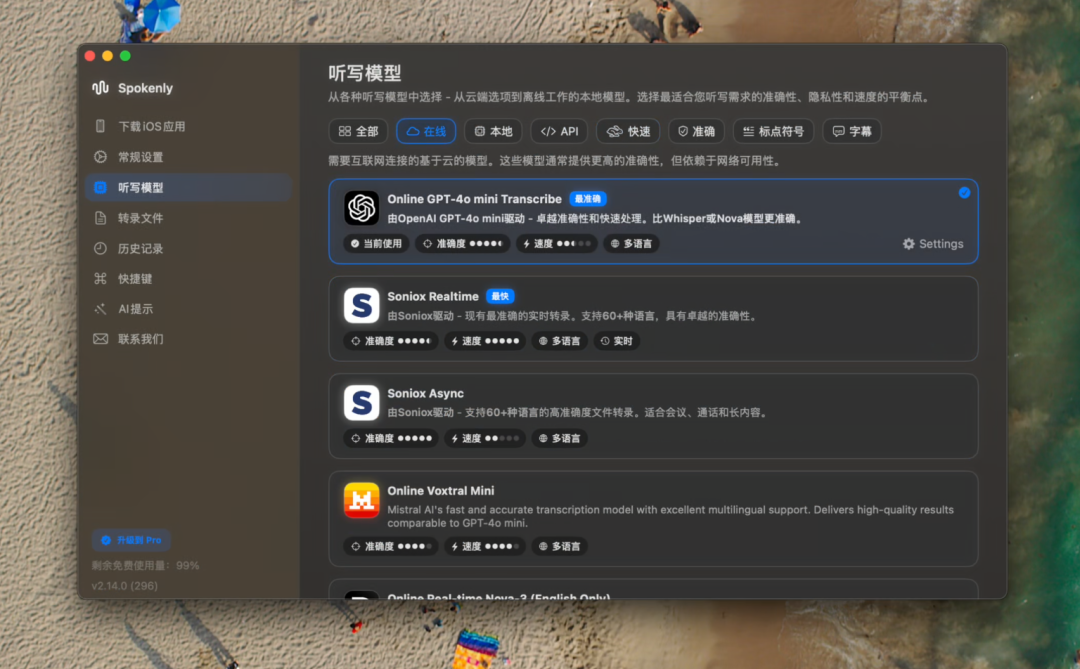The height and width of the screenshot is (669, 1080).
Task: Switch to the 本地 filter tab
Action: tap(493, 131)
